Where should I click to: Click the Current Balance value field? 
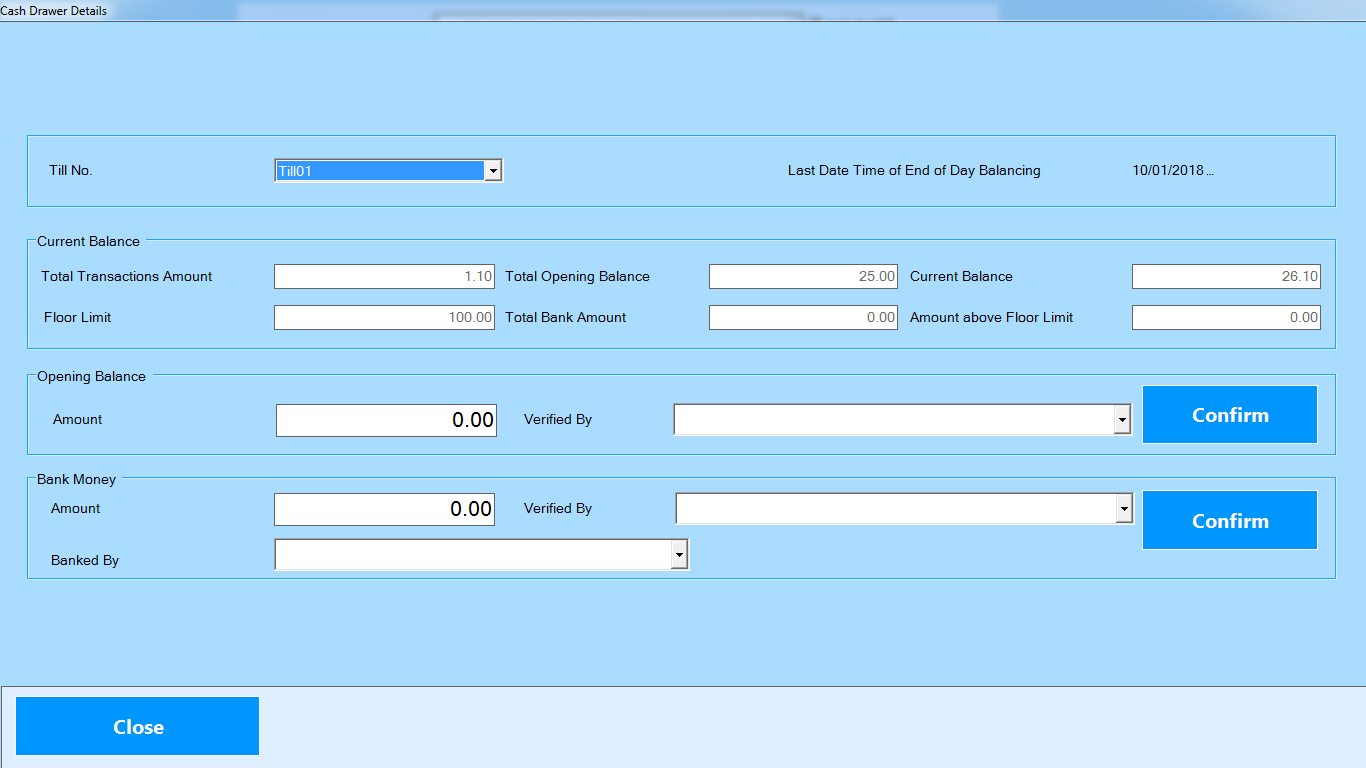click(x=1225, y=277)
